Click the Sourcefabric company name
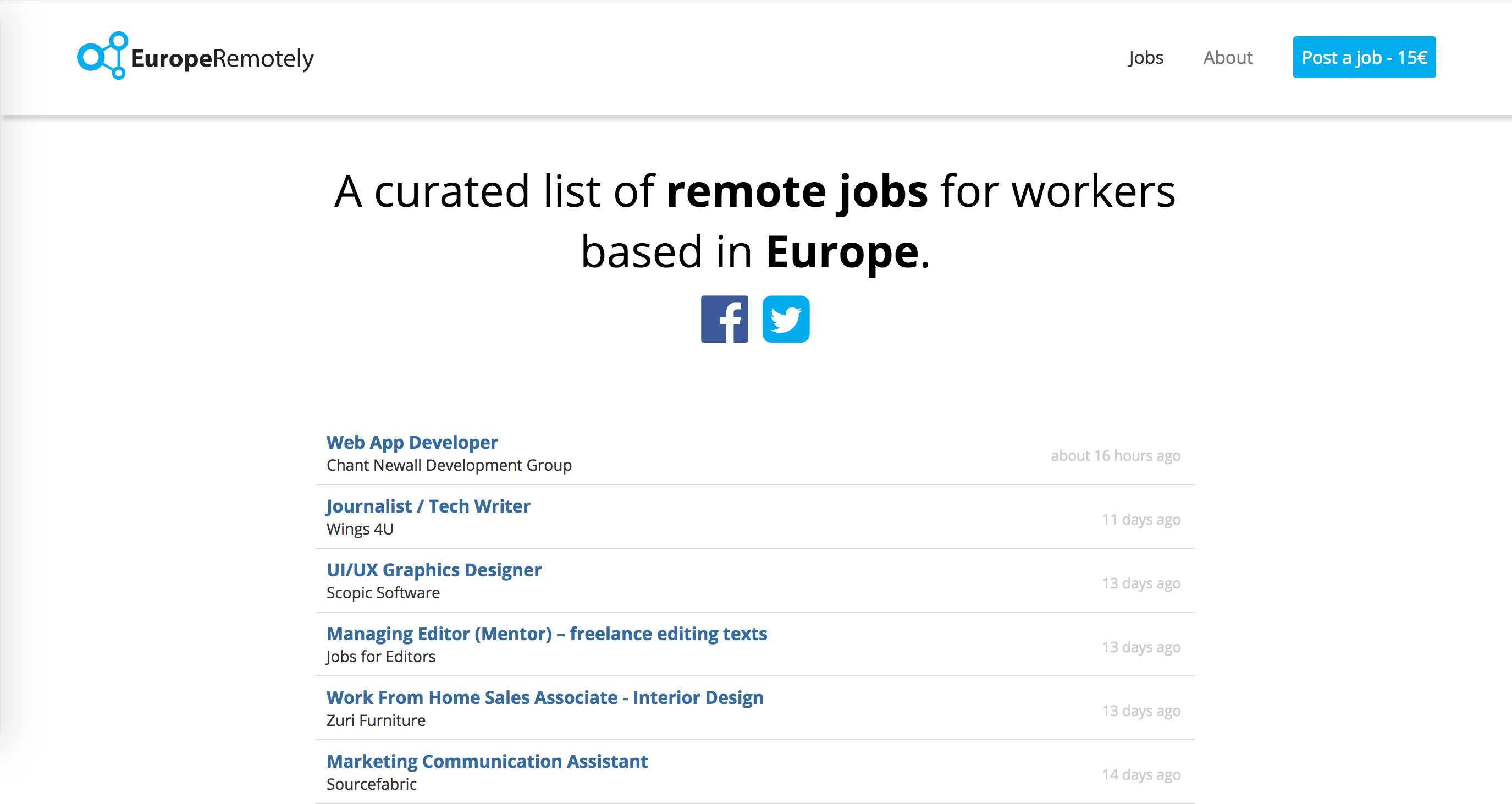Image resolution: width=1512 pixels, height=804 pixels. [x=372, y=784]
